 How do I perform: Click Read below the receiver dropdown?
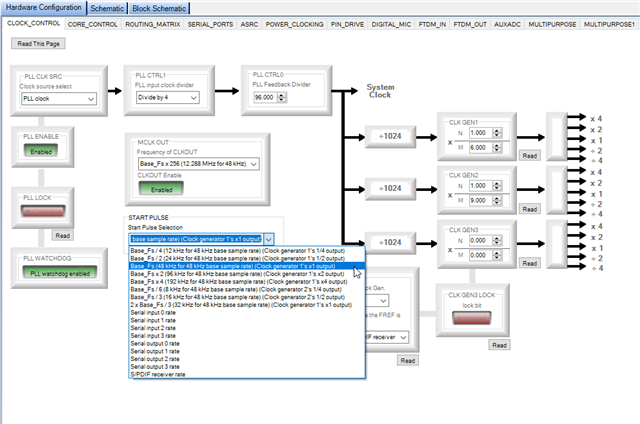[407, 361]
